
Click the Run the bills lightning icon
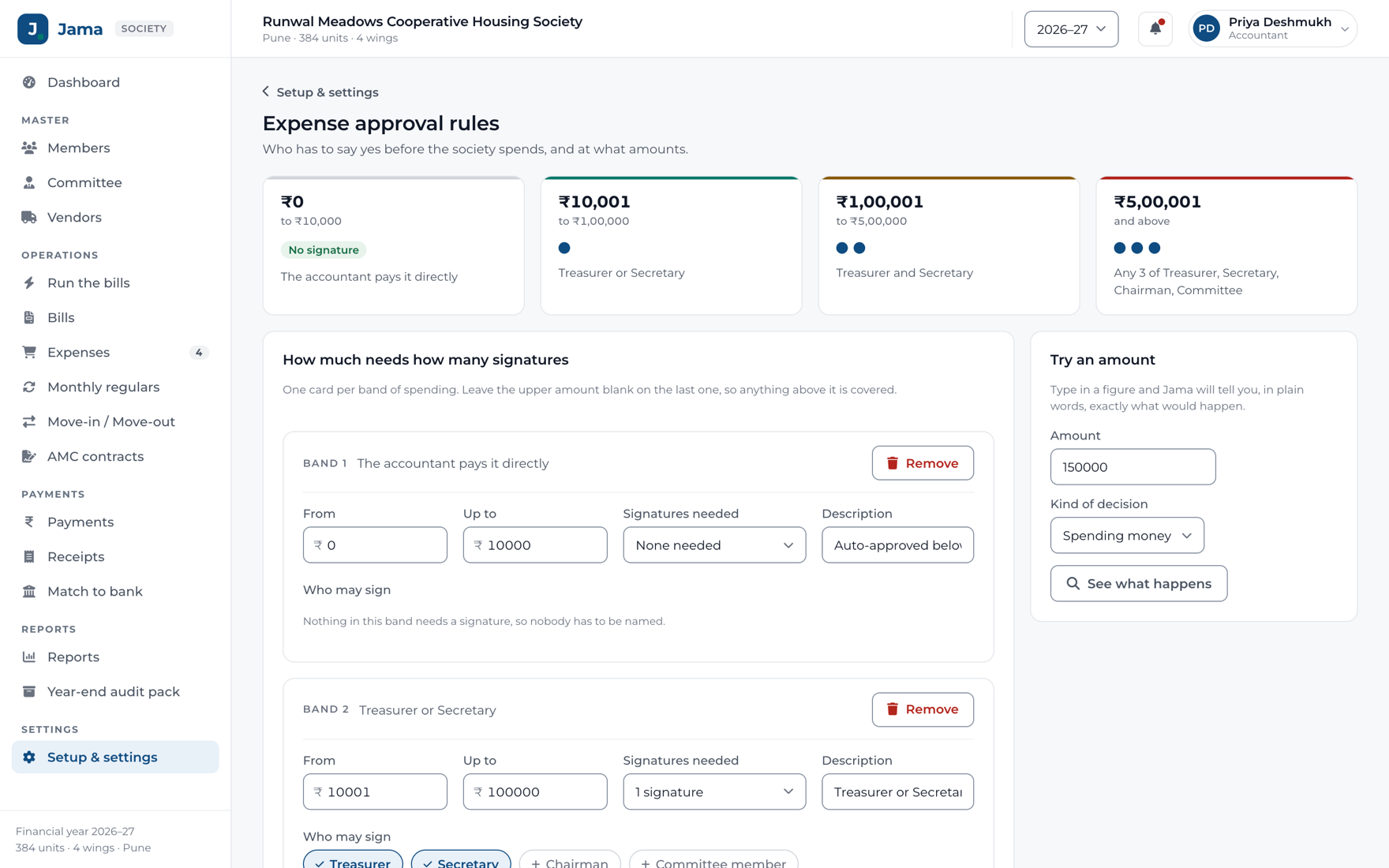coord(29,282)
